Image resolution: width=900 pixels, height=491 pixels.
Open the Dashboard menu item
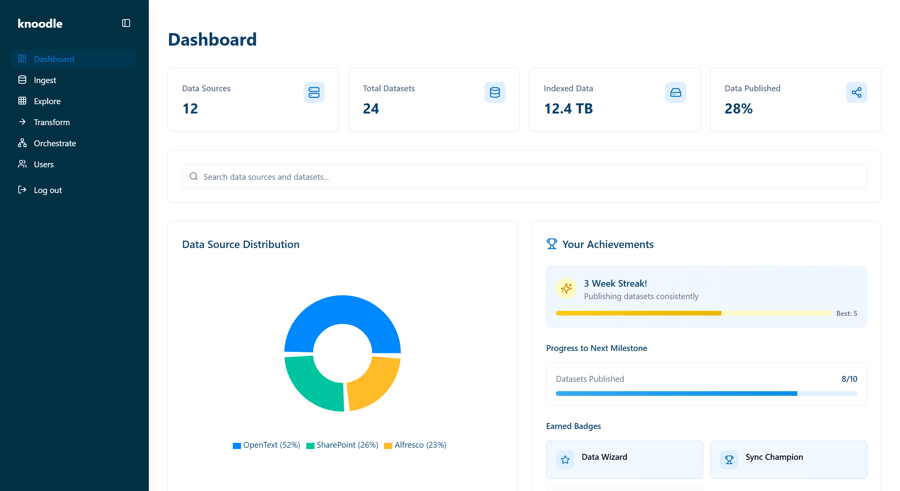click(x=73, y=59)
